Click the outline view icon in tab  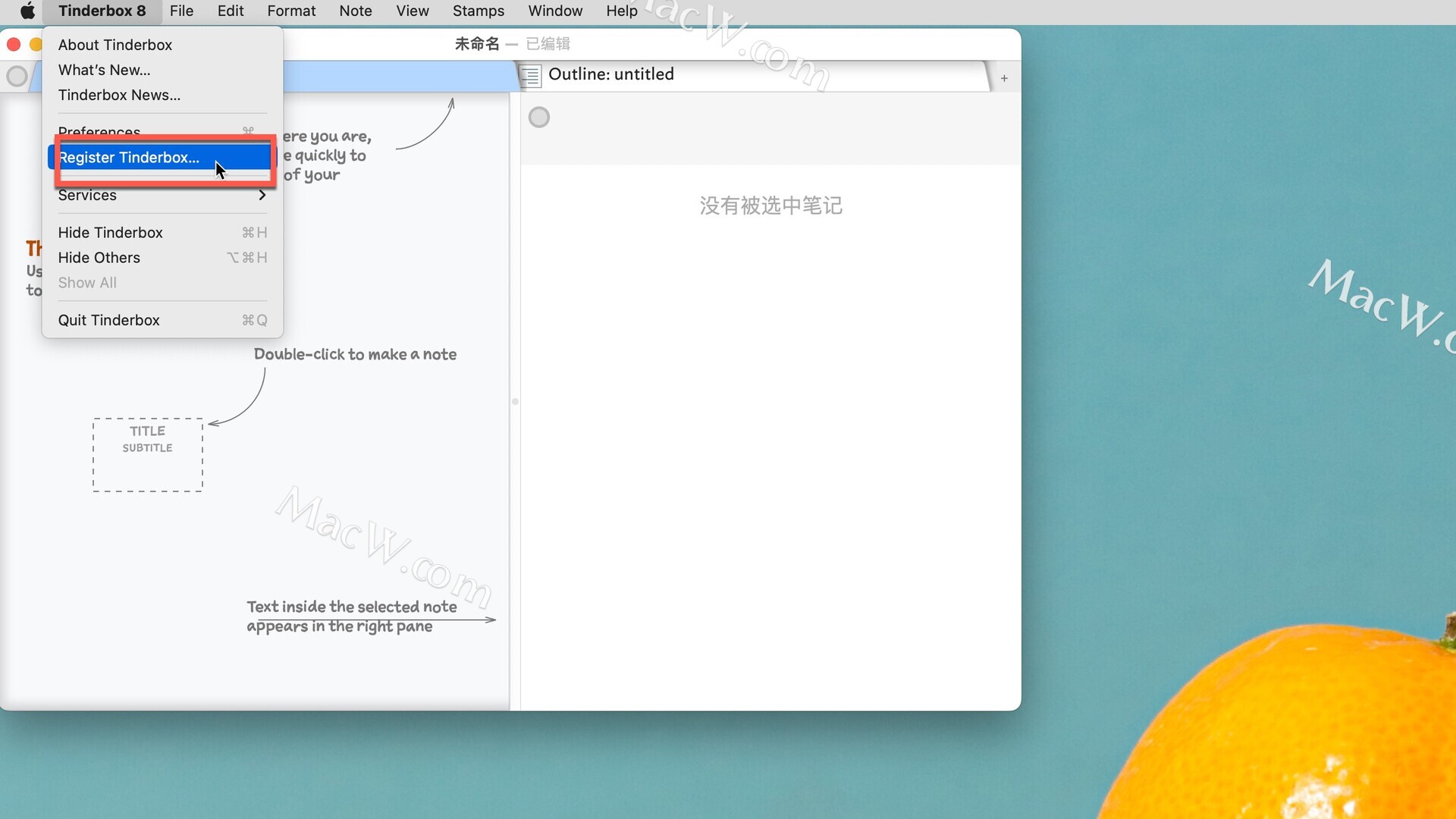531,76
